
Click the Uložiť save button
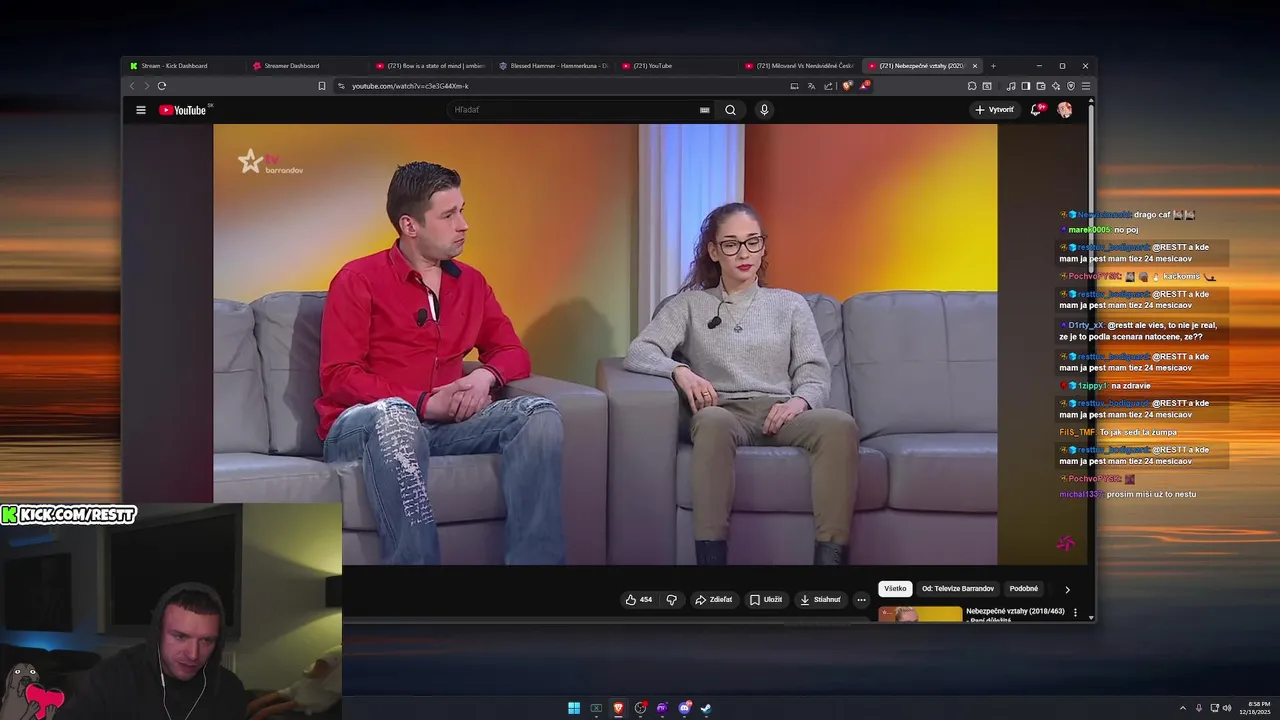(767, 600)
